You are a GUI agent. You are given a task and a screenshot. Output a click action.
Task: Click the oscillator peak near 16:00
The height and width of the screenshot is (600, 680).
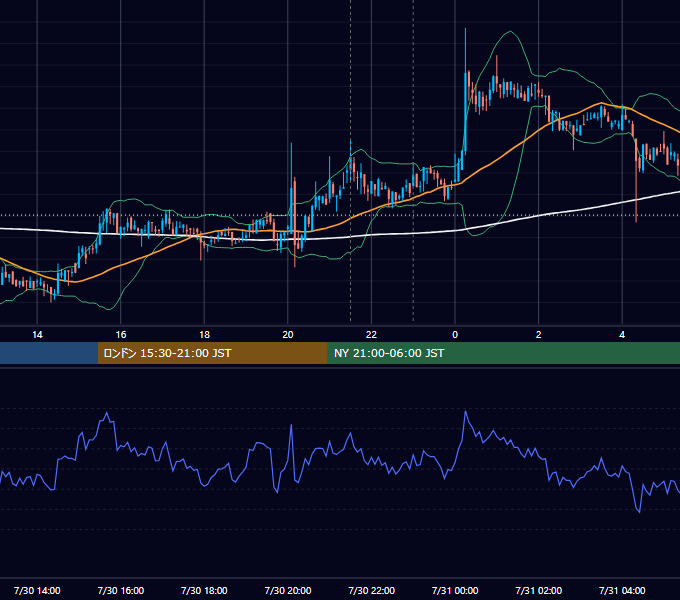tap(107, 414)
